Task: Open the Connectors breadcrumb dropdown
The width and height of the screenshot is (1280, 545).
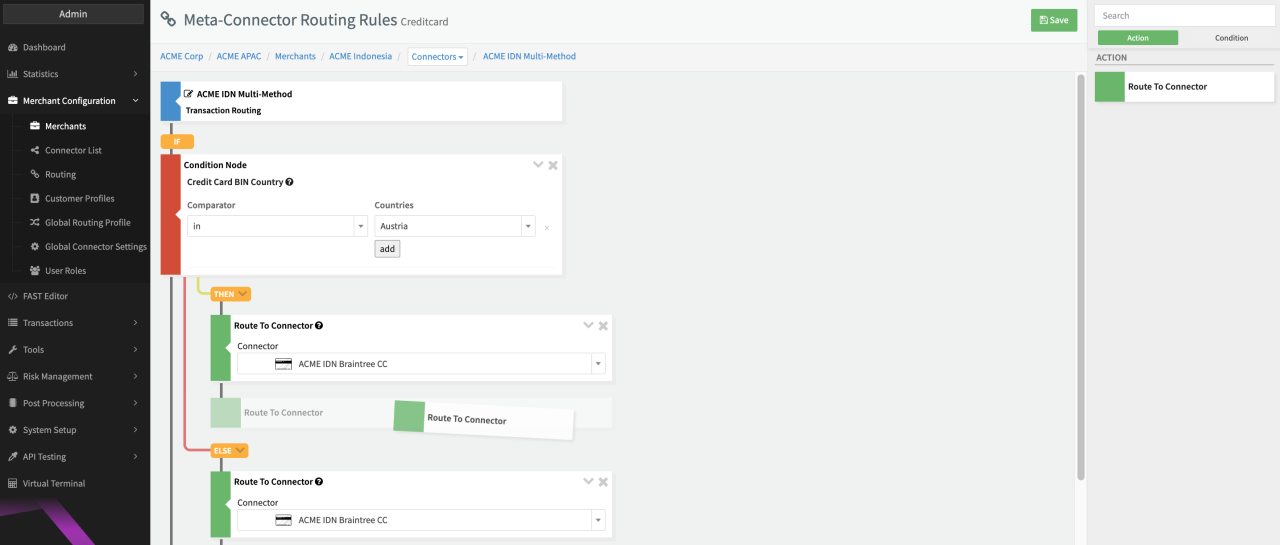Action: (x=438, y=57)
